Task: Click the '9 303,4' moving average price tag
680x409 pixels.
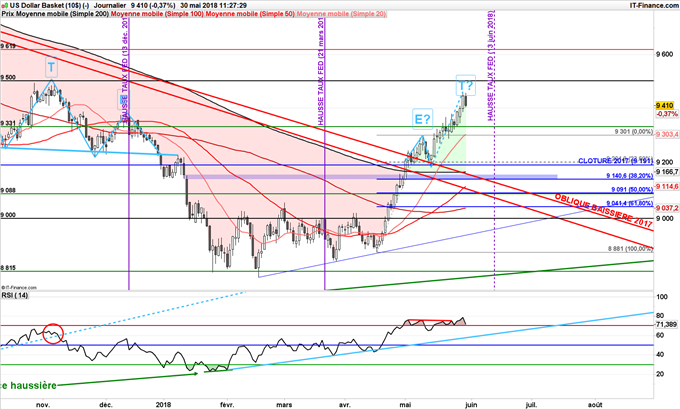Action: (667, 134)
